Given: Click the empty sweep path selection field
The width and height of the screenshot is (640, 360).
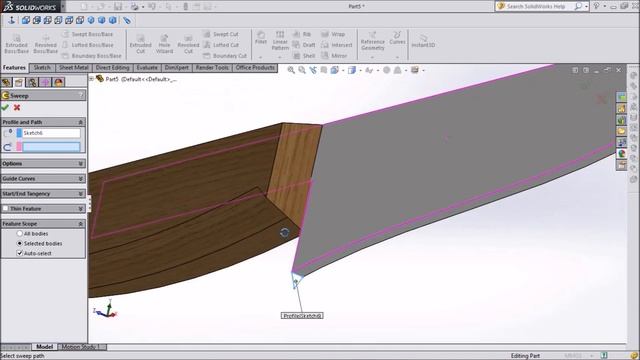Looking at the screenshot, I should click(x=51, y=147).
